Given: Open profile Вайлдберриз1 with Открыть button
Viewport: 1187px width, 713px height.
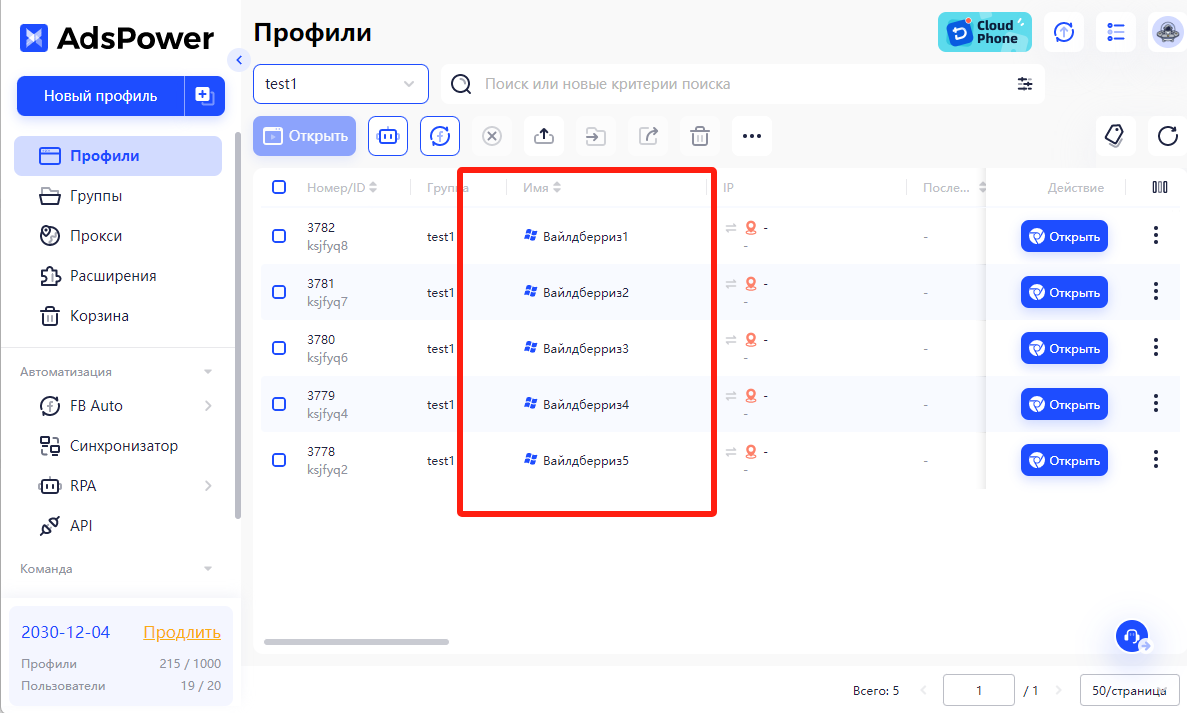Looking at the screenshot, I should 1064,236.
